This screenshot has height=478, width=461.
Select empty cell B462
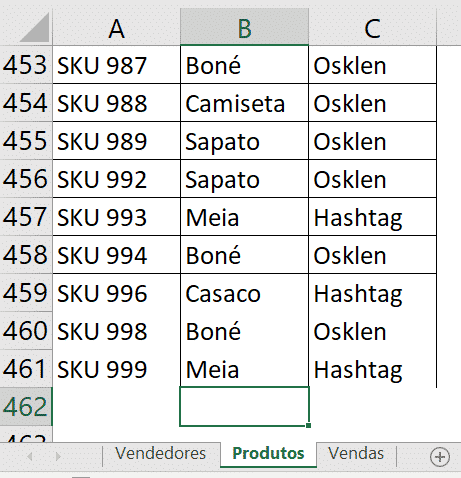[244, 407]
